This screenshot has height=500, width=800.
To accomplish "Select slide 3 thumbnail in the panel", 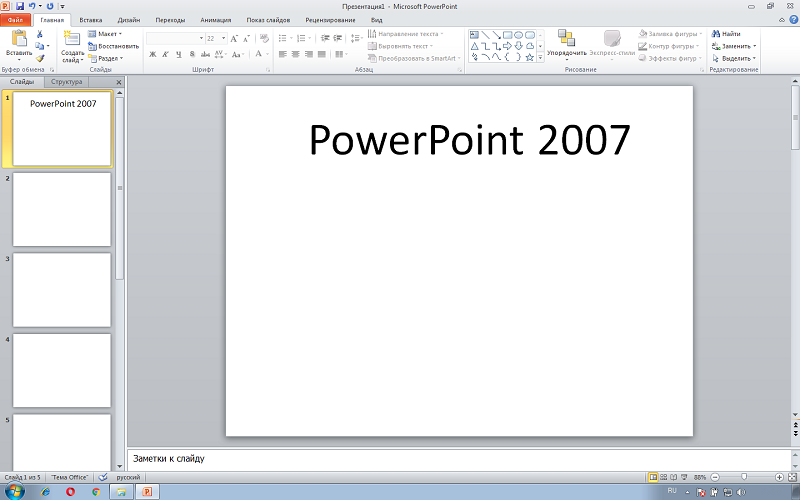I will (x=62, y=290).
